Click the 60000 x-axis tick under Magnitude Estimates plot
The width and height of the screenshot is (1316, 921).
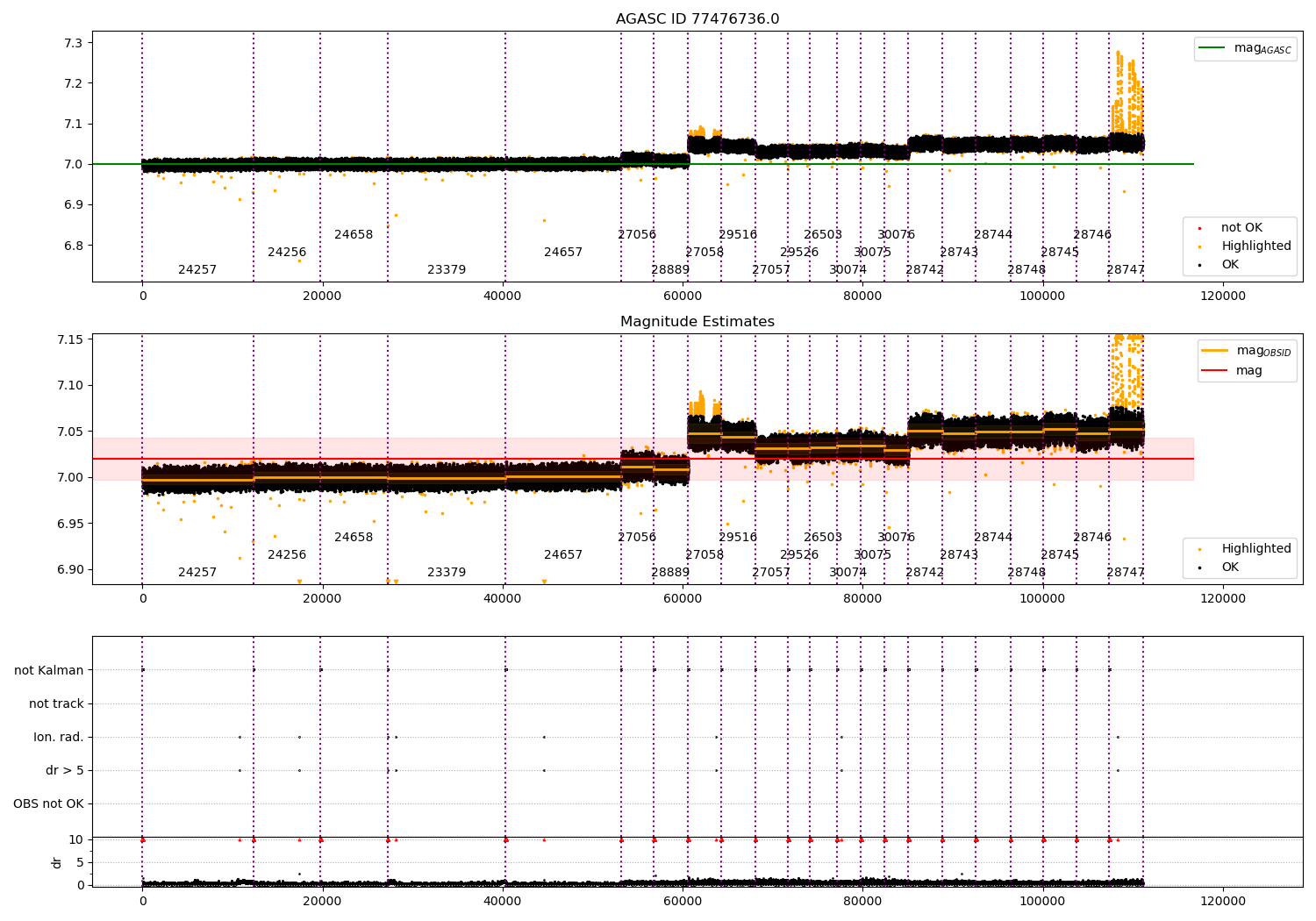pos(683,599)
